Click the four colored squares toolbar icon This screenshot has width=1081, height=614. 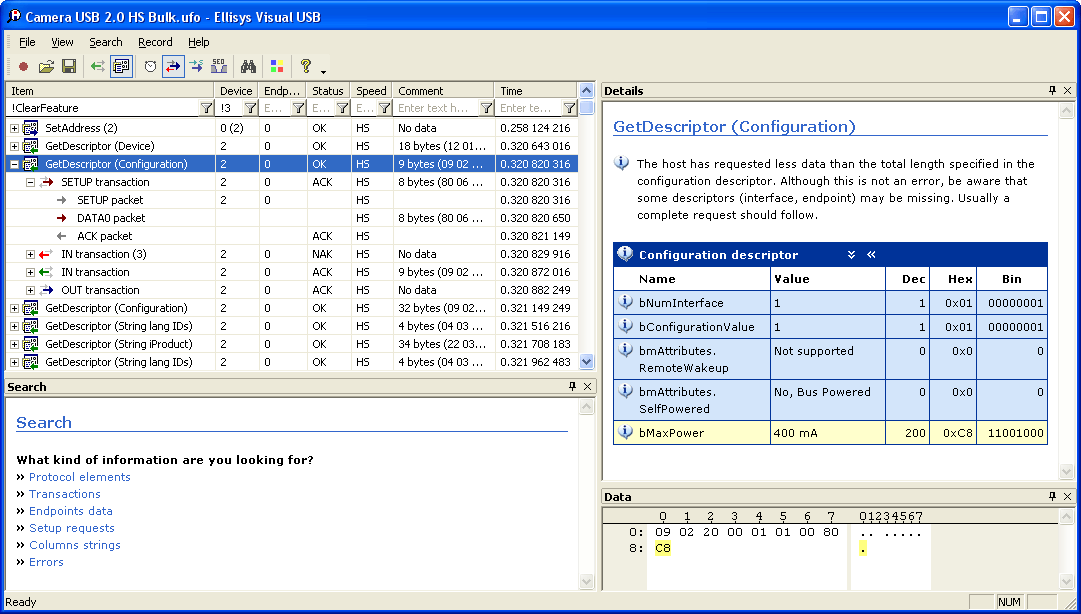pos(277,67)
